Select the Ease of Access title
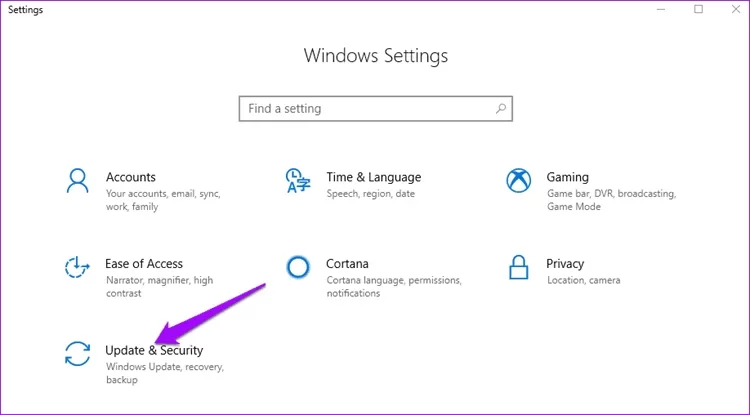Viewport: 750px width, 415px height. tap(144, 264)
